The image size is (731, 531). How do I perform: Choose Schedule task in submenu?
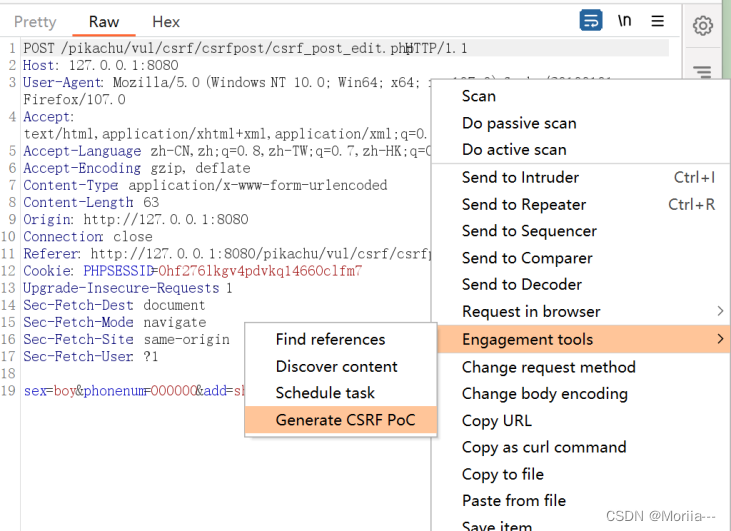[x=341, y=393]
